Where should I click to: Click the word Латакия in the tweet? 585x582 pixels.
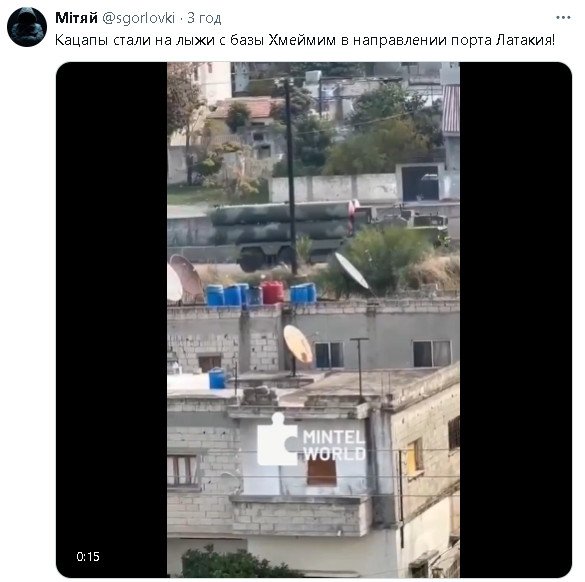click(x=525, y=40)
